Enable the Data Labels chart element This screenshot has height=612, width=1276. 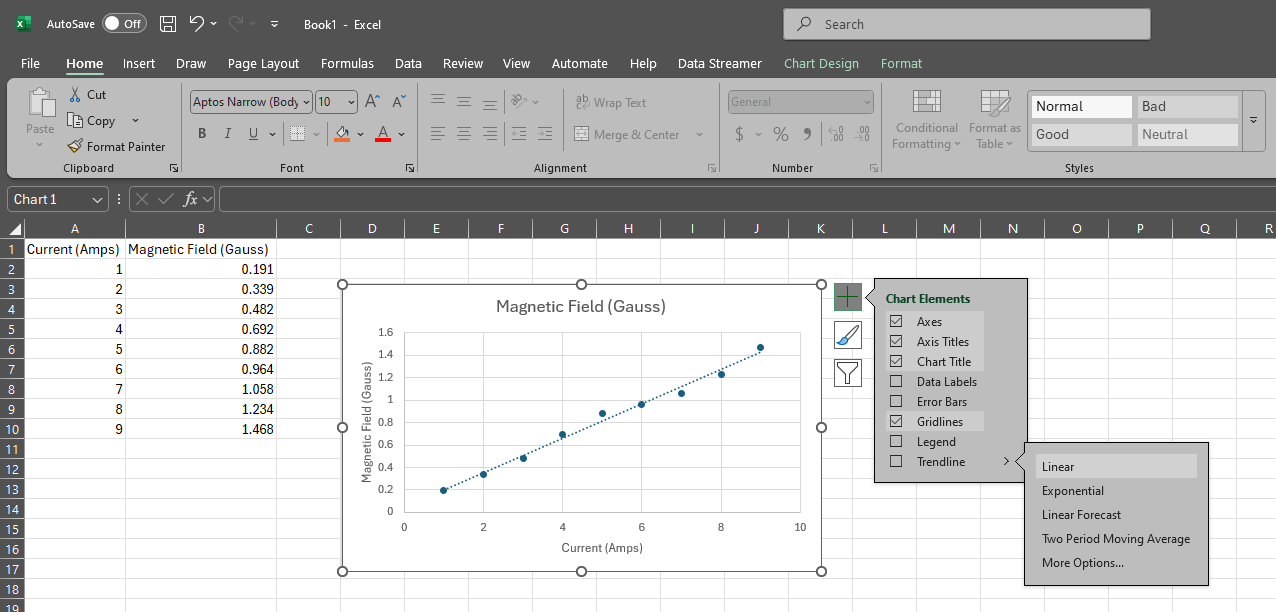point(894,381)
